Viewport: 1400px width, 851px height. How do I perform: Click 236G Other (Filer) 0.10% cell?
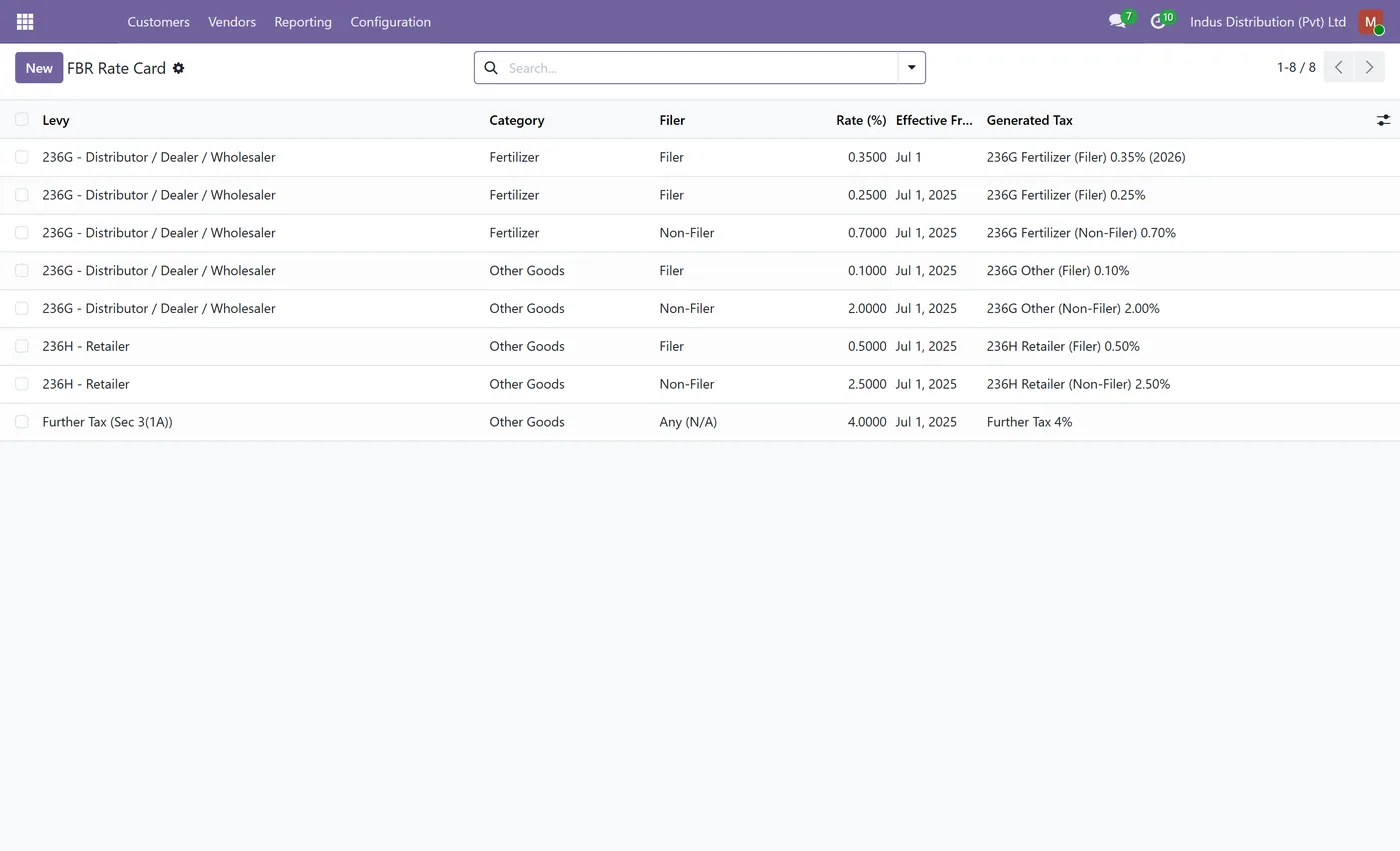pos(1058,271)
